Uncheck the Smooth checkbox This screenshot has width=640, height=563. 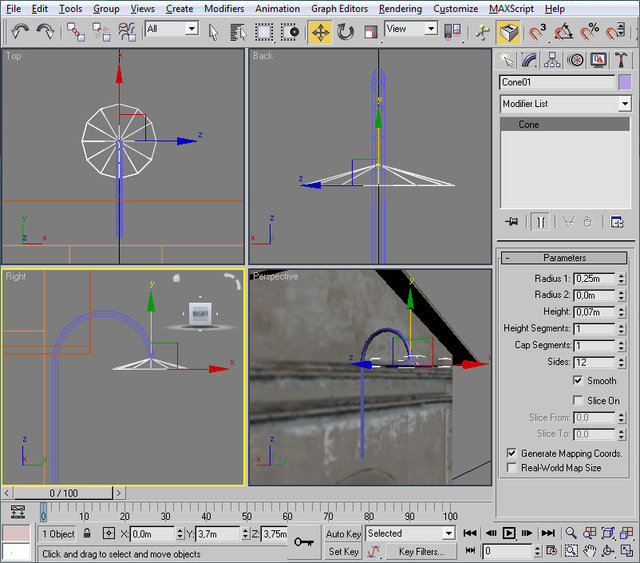[x=579, y=381]
